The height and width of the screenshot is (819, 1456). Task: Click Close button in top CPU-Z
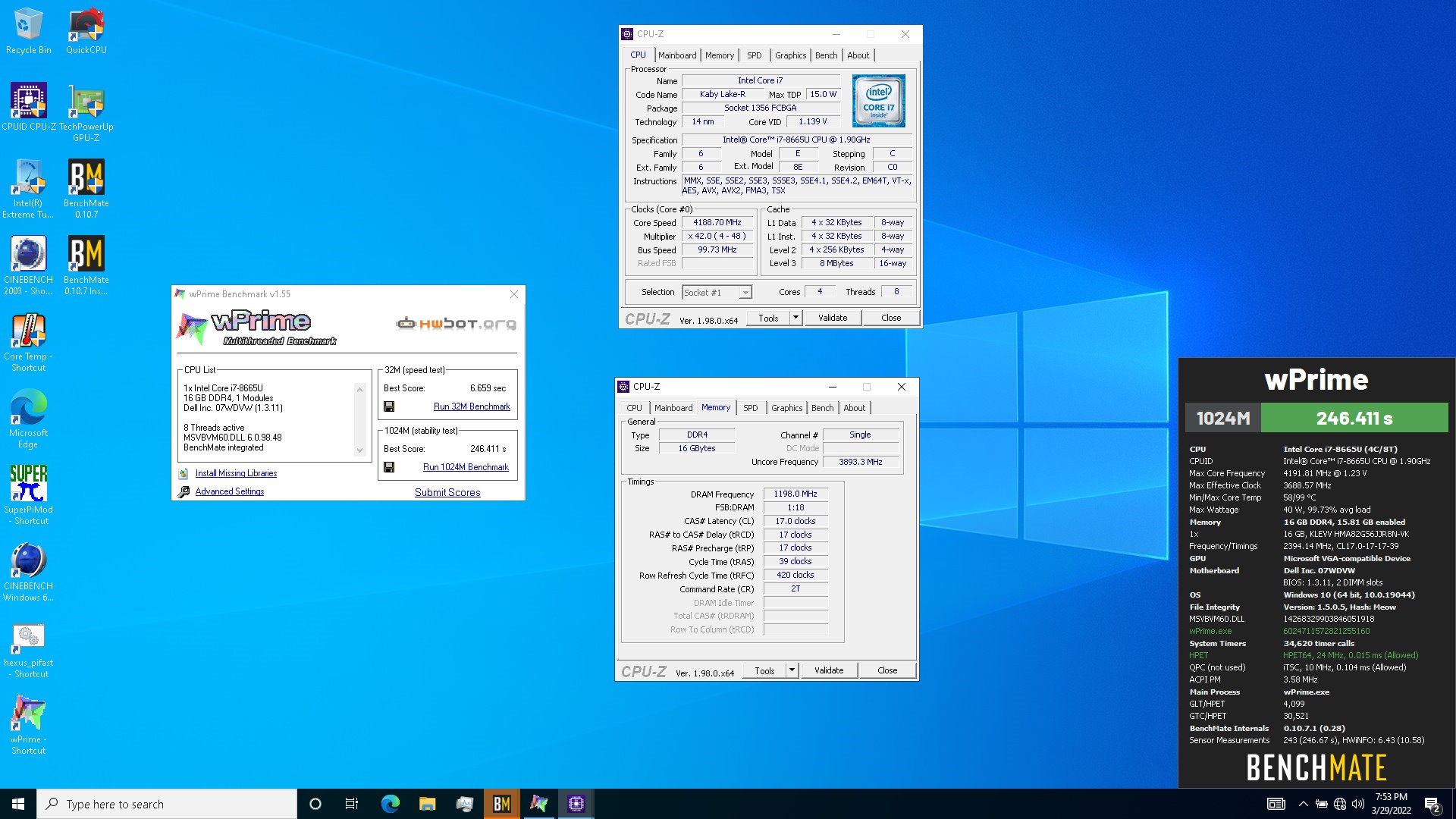pos(891,318)
